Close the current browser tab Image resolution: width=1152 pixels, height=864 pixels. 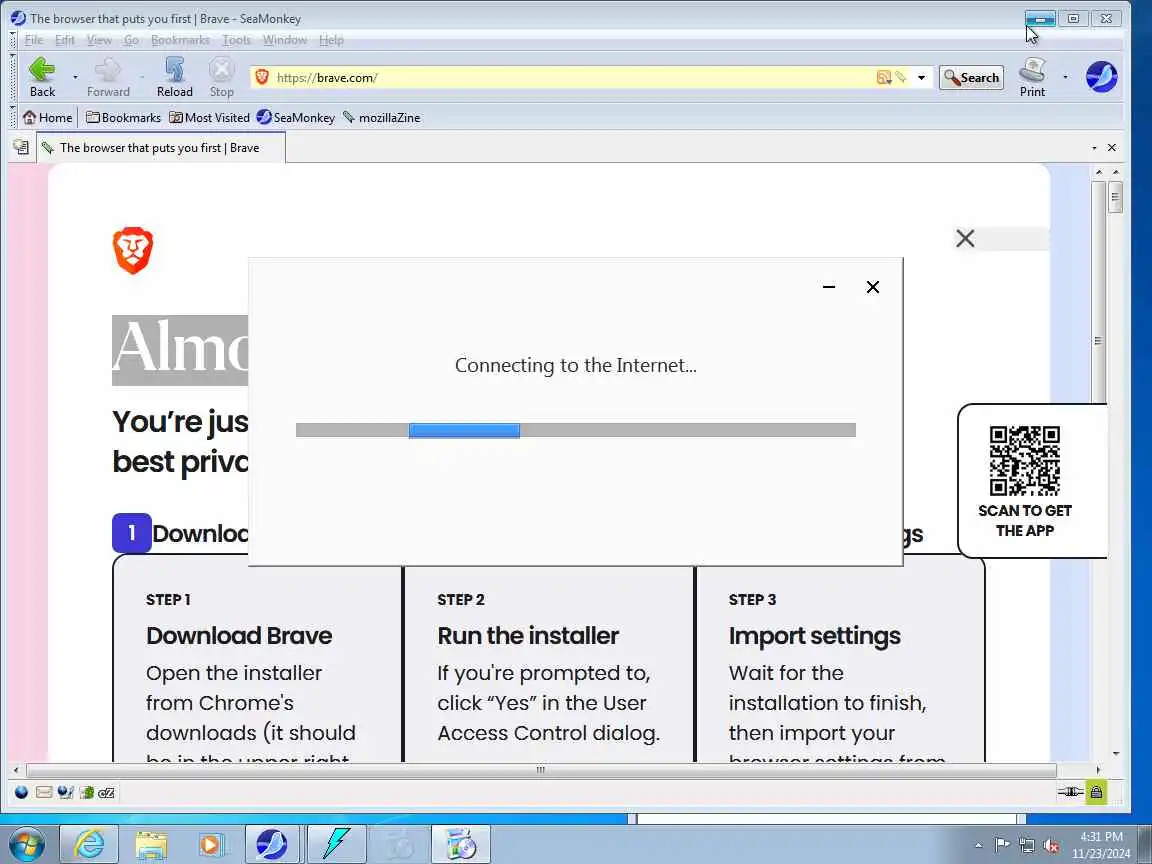(x=1112, y=148)
